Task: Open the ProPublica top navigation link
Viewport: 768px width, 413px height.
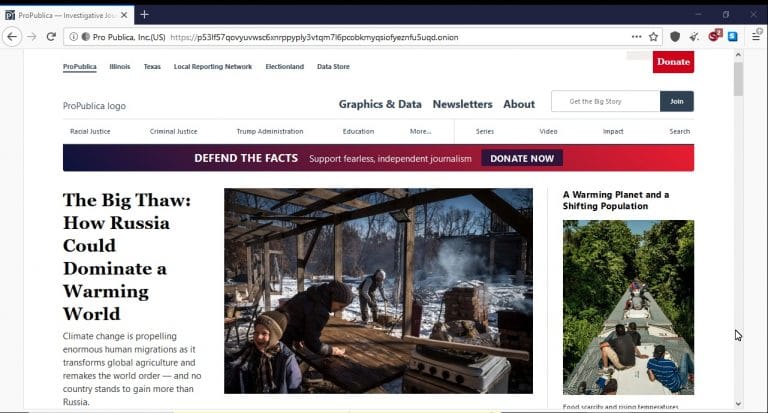Action: [79, 67]
